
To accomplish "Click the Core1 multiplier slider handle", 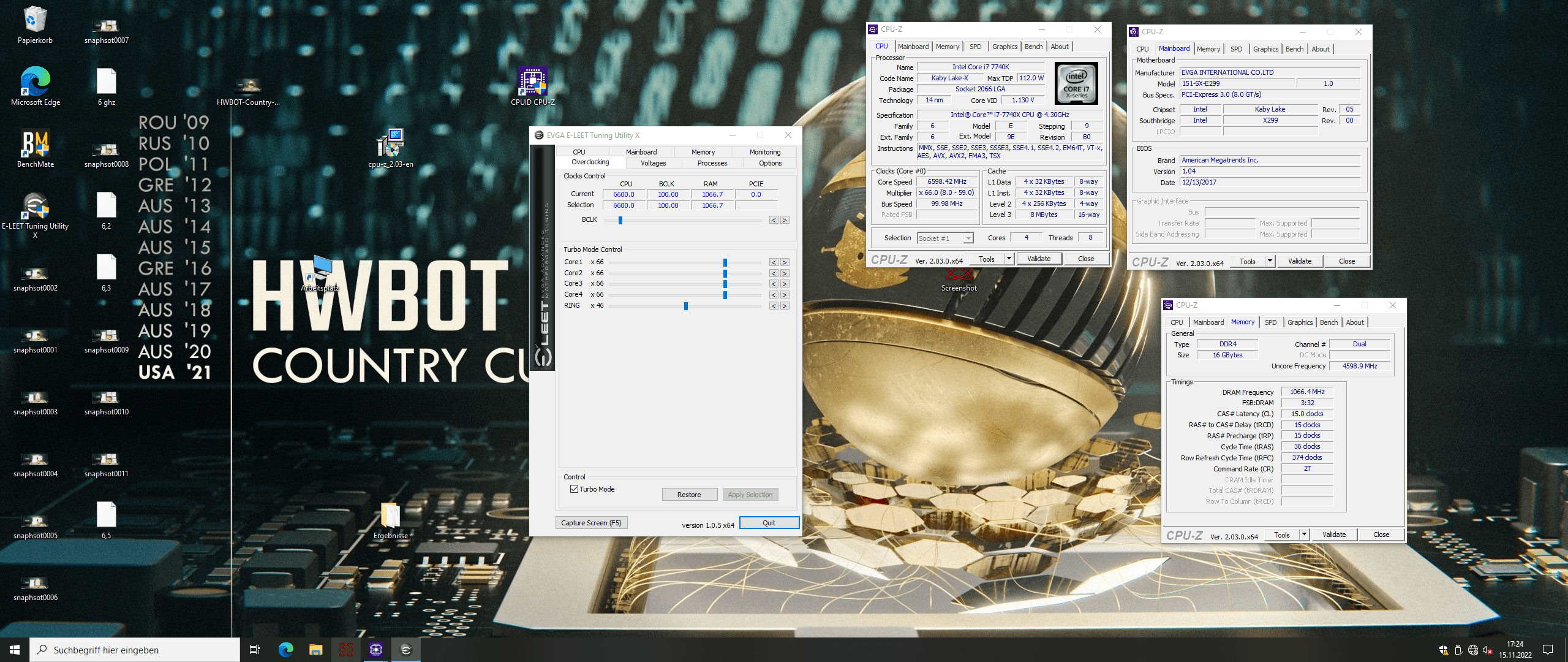I will click(x=725, y=262).
